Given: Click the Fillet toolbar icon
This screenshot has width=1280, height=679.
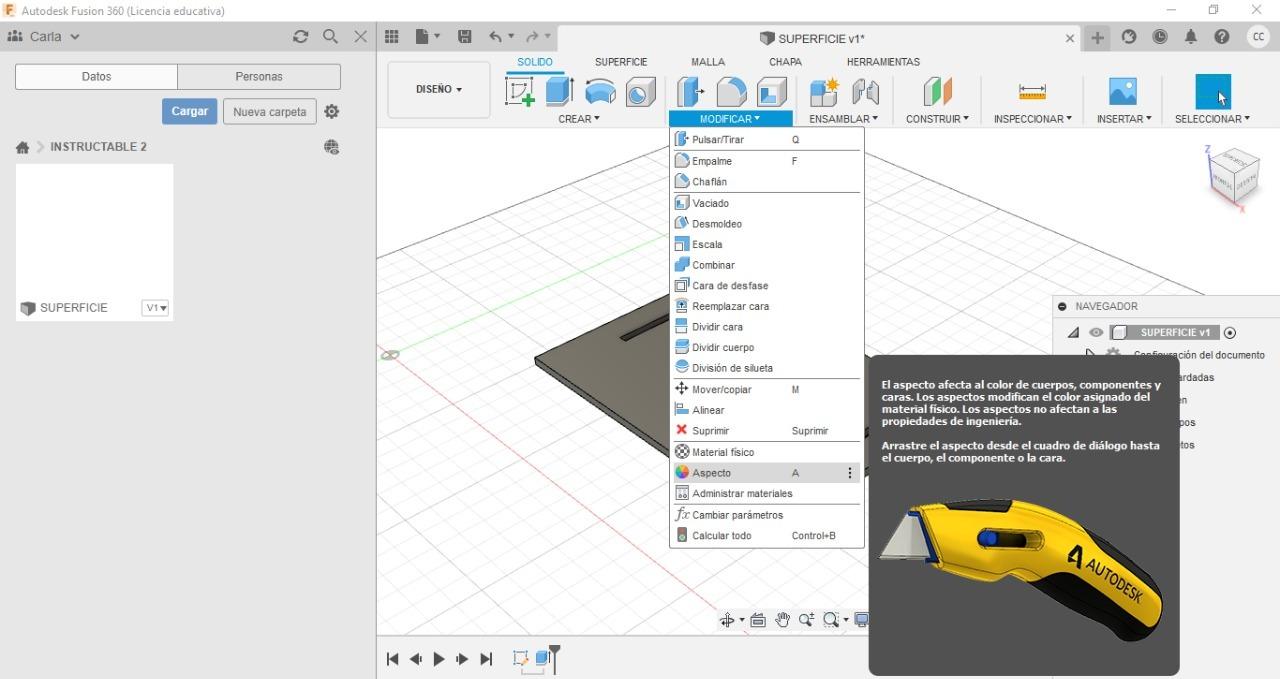Looking at the screenshot, I should pyautogui.click(x=731, y=92).
